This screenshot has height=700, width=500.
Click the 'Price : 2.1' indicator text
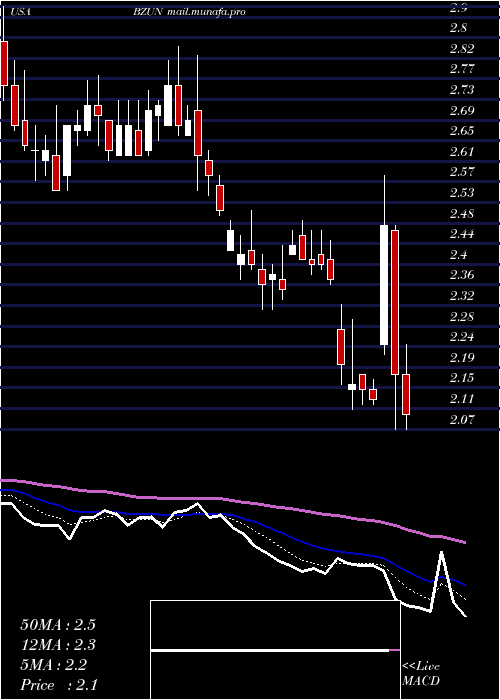pos(59,685)
